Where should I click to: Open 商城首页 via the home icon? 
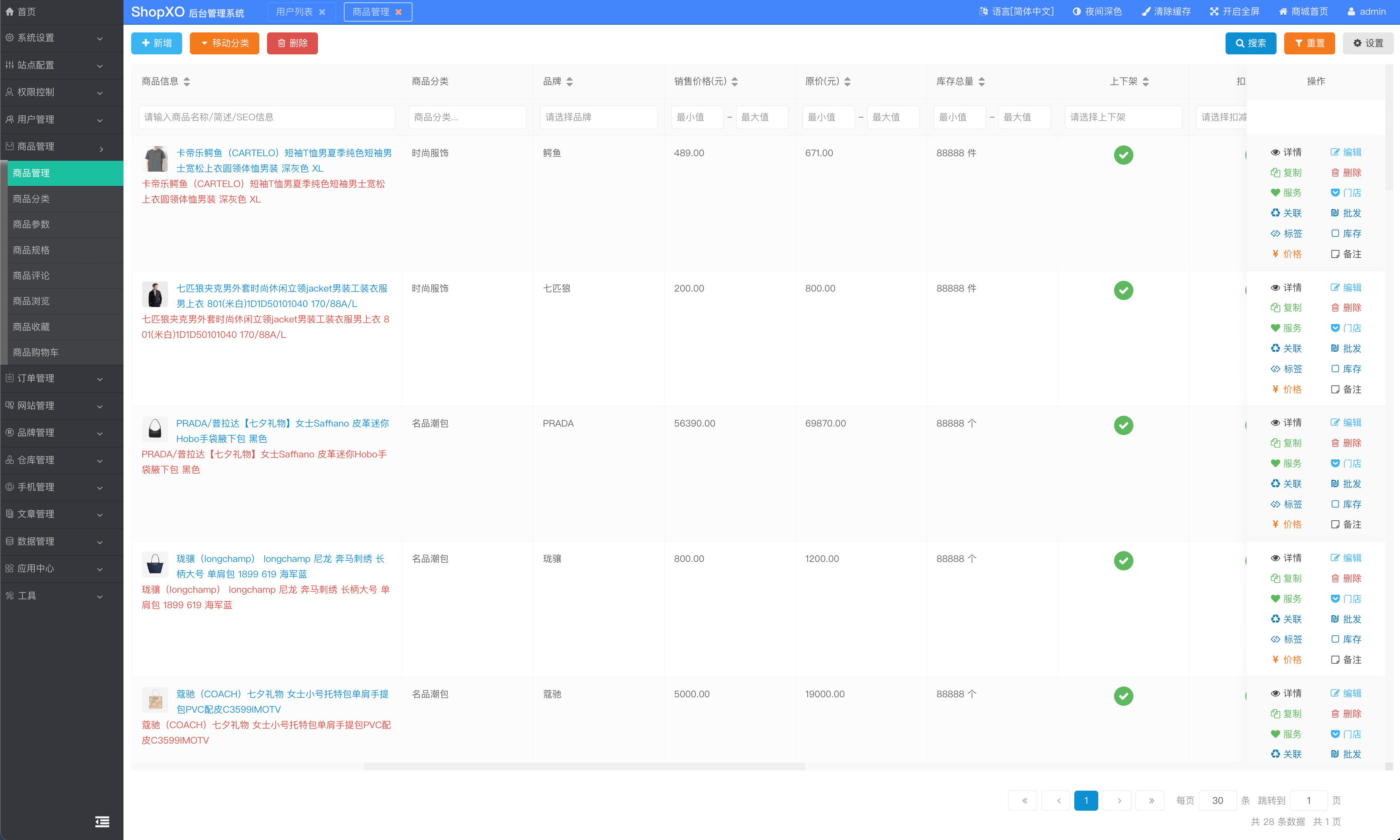click(1283, 11)
